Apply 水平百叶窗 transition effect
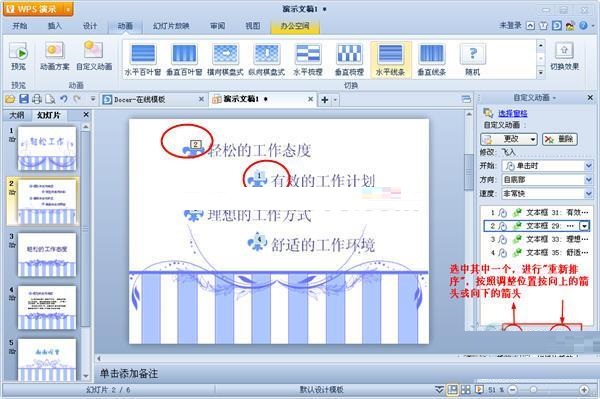 tap(143, 60)
